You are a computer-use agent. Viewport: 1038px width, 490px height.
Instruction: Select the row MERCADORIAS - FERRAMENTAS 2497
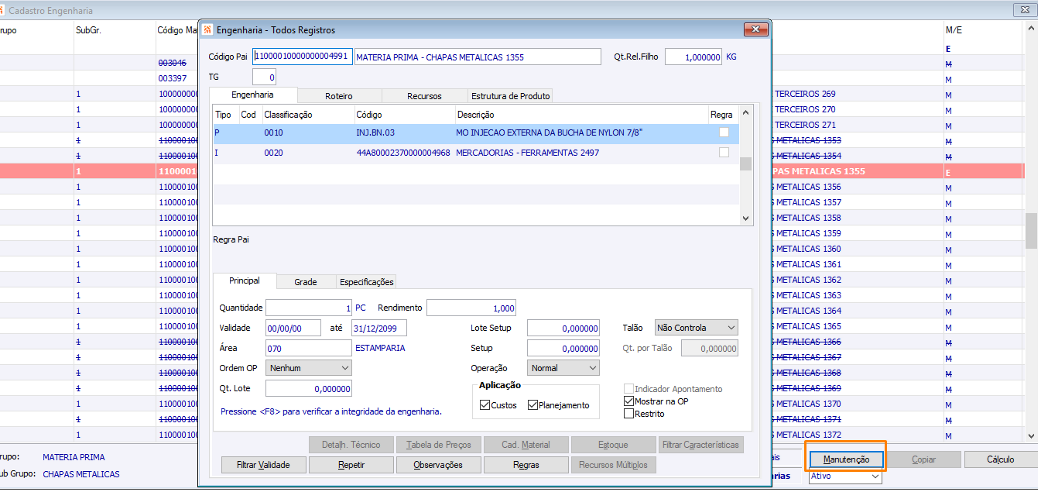click(475, 153)
